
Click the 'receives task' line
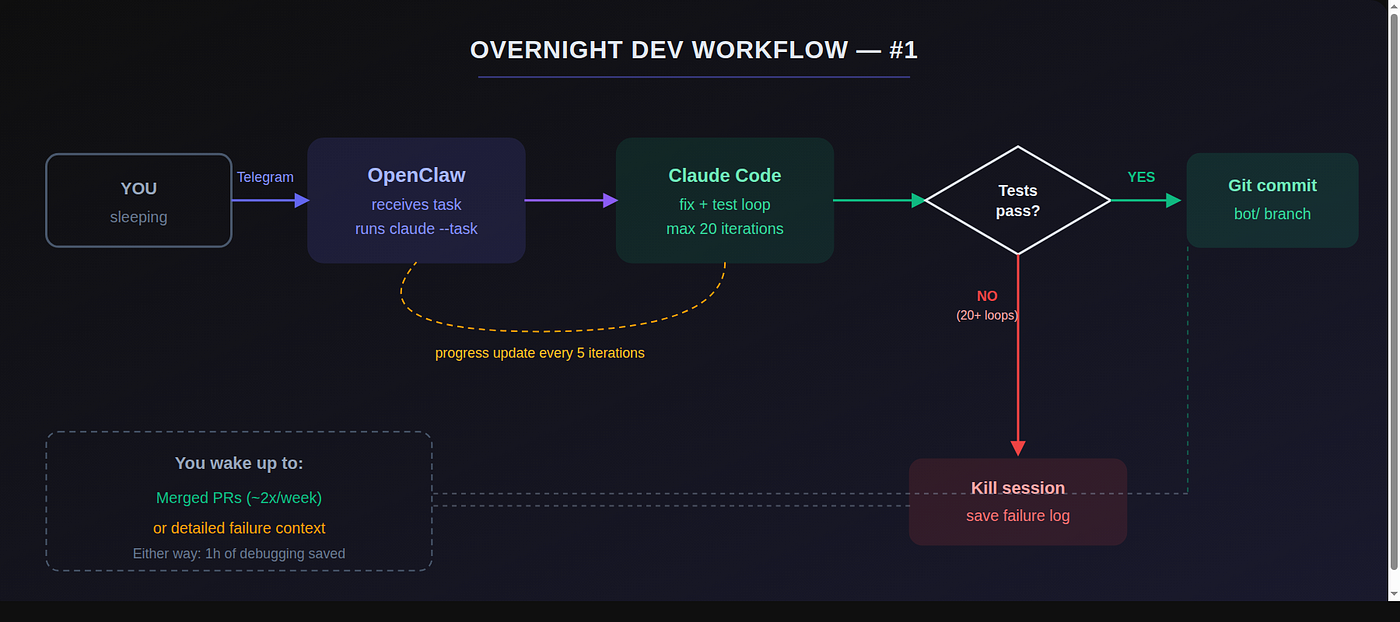[x=416, y=205]
